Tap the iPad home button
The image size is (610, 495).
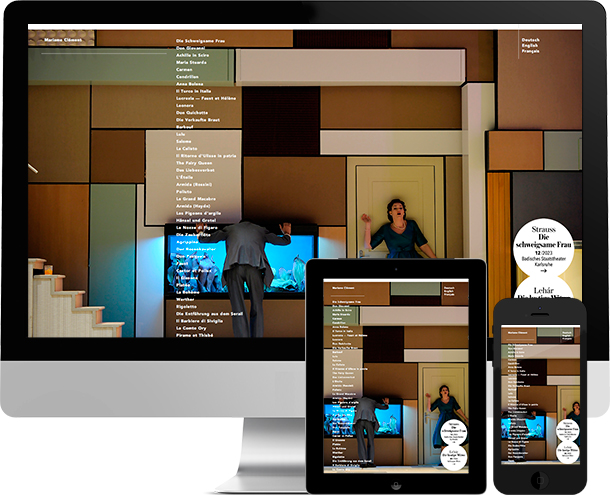click(x=396, y=485)
